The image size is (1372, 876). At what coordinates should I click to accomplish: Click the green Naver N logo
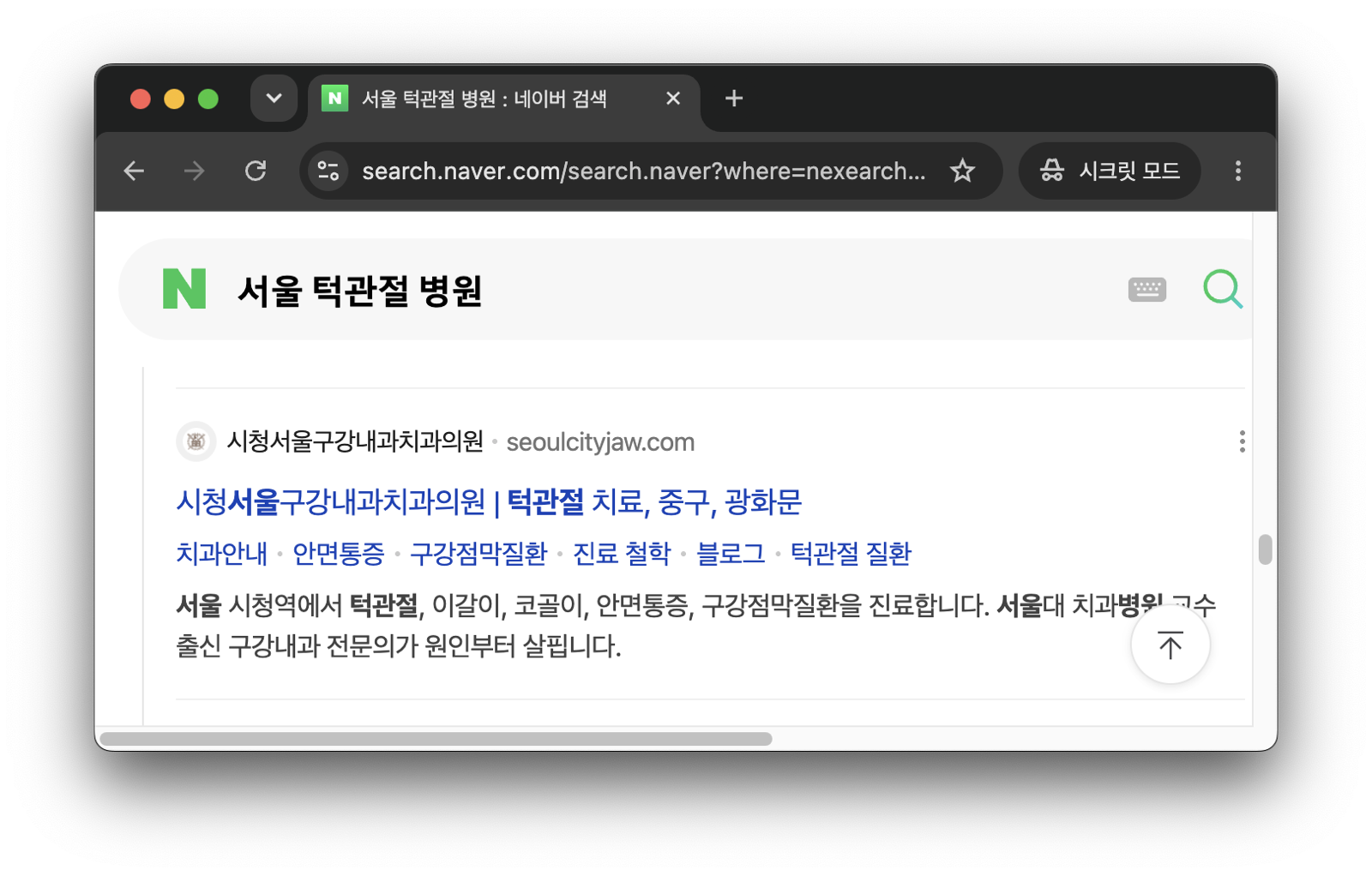click(x=184, y=289)
